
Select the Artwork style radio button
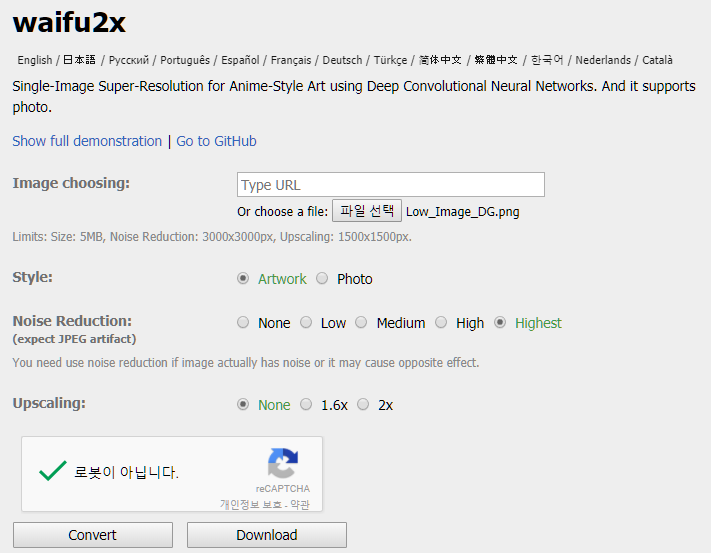[243, 278]
